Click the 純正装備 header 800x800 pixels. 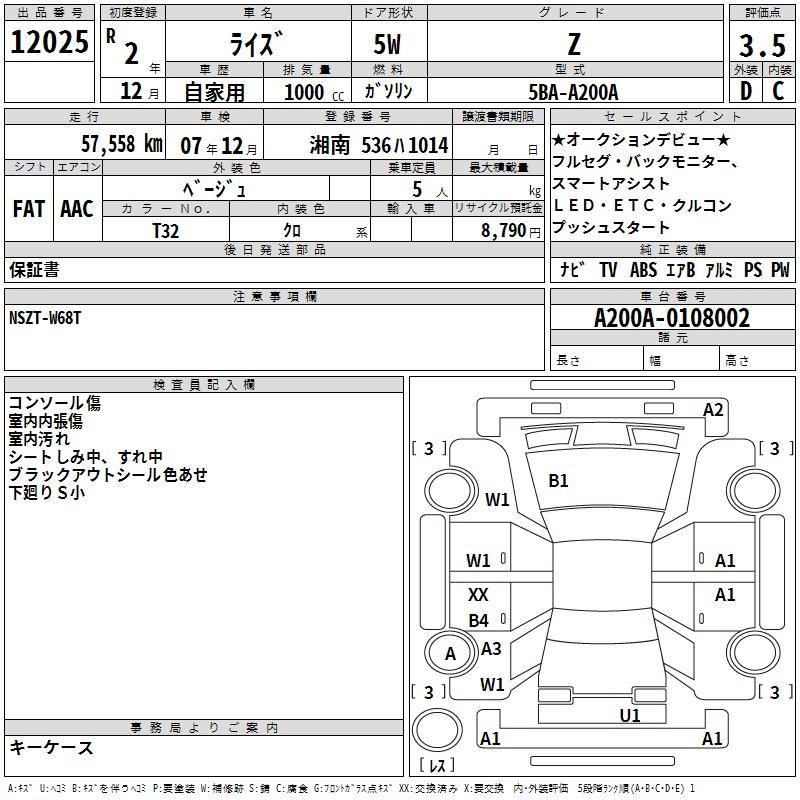(x=673, y=249)
